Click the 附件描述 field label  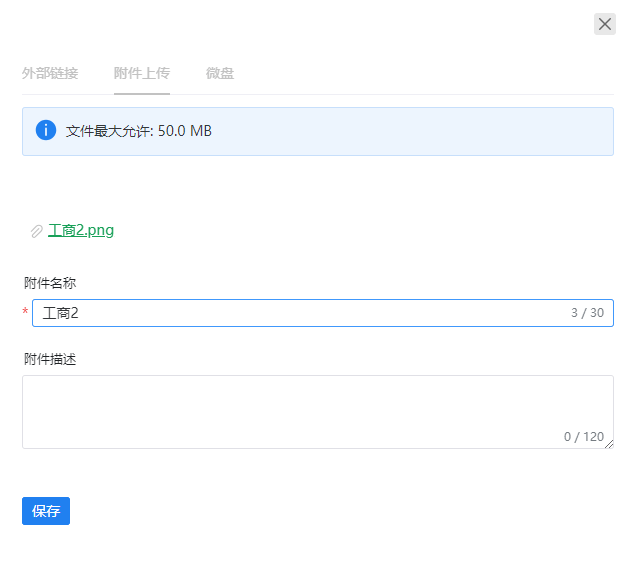coord(50,359)
